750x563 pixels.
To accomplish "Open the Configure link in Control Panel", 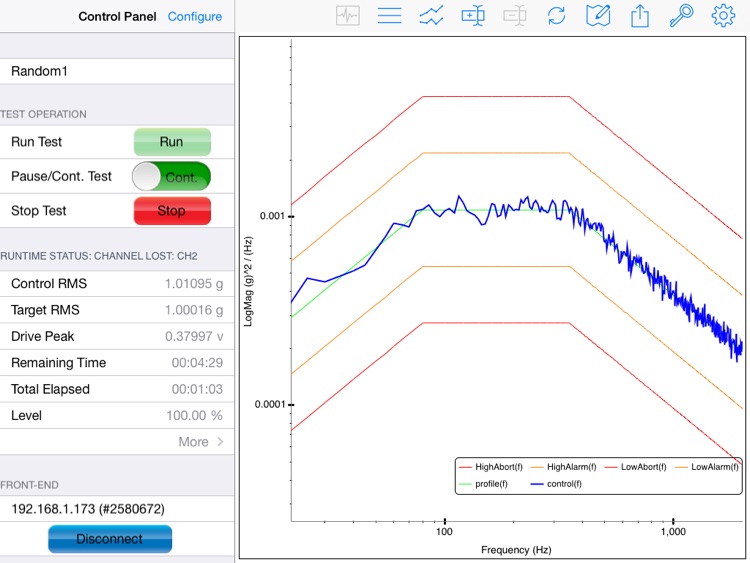I will tap(195, 17).
